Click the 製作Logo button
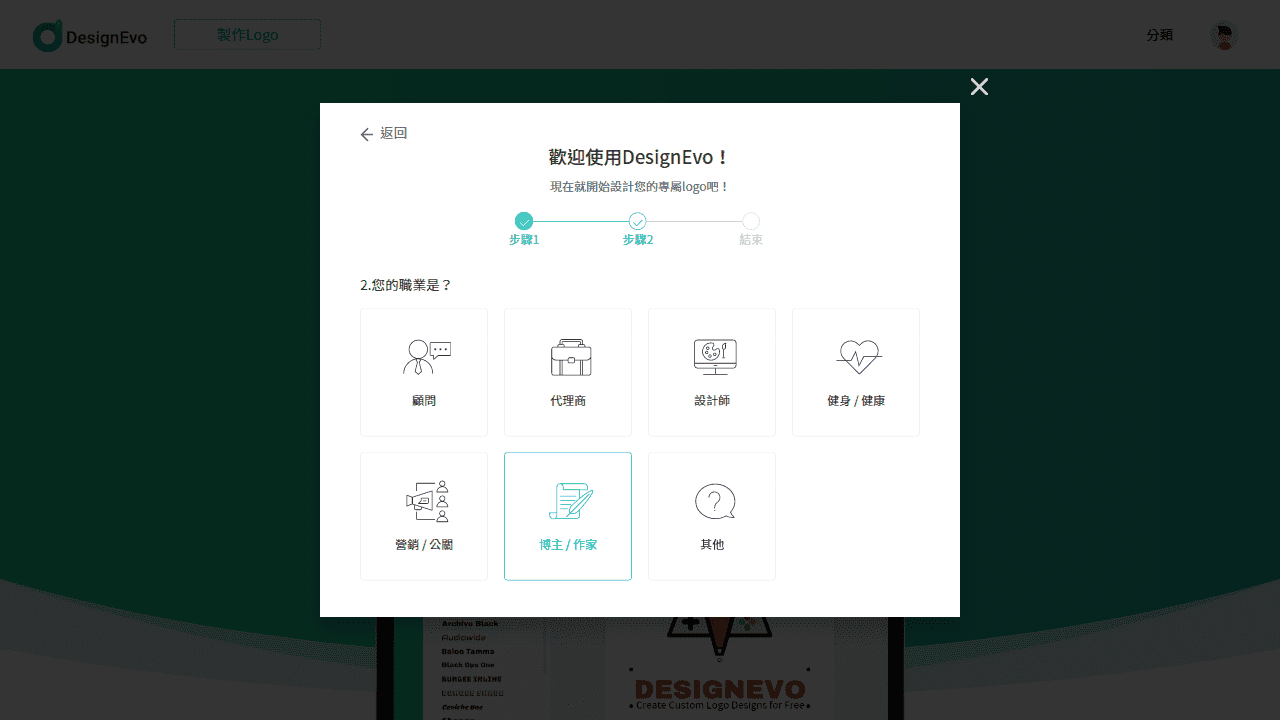The width and height of the screenshot is (1280, 720). [247, 33]
